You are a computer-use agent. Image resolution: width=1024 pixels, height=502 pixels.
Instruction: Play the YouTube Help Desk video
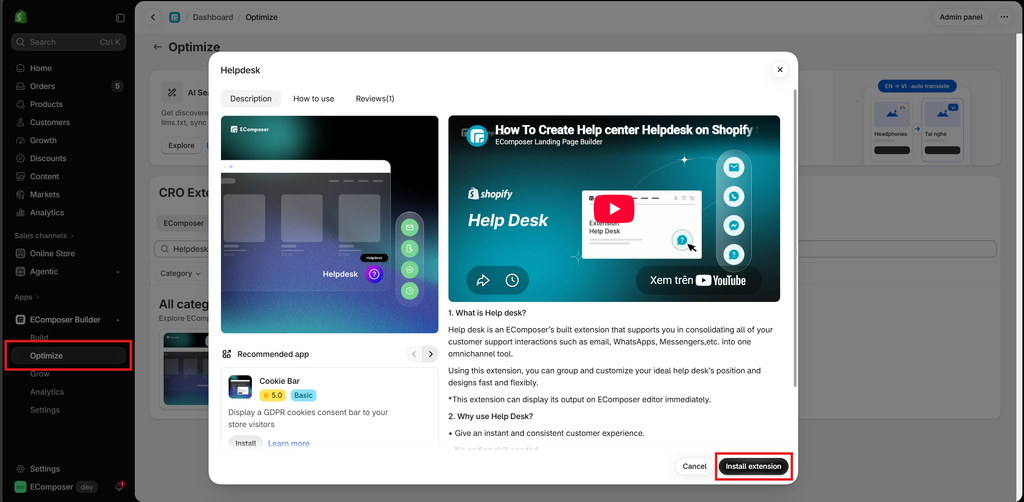[614, 209]
